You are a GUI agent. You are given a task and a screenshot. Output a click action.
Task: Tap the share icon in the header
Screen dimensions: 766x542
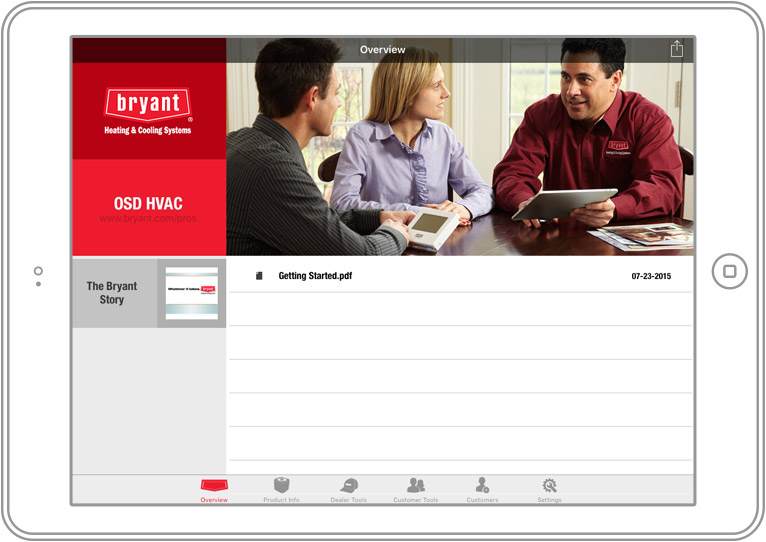click(x=676, y=49)
